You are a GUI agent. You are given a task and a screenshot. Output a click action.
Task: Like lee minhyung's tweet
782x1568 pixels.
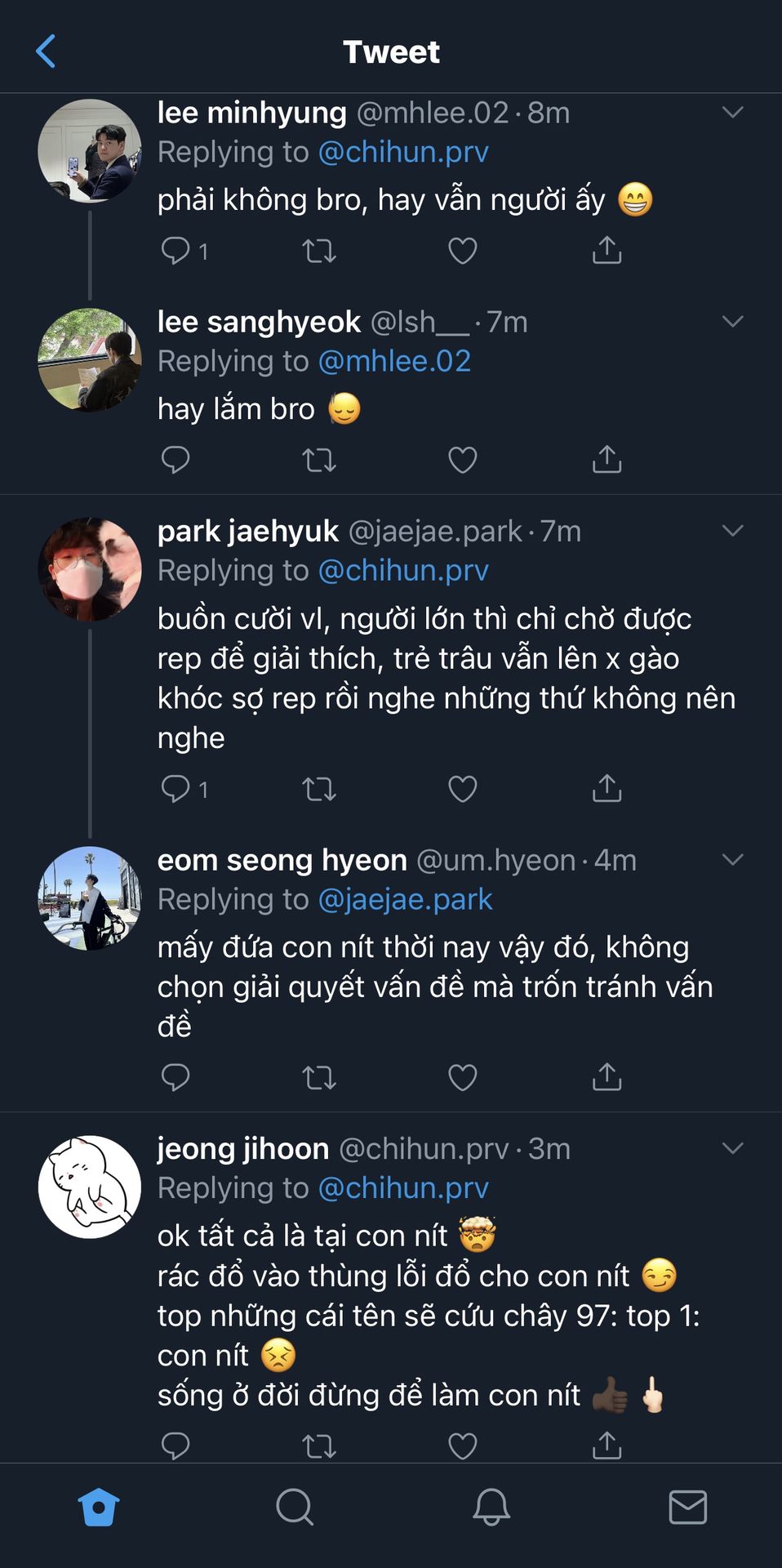(462, 250)
